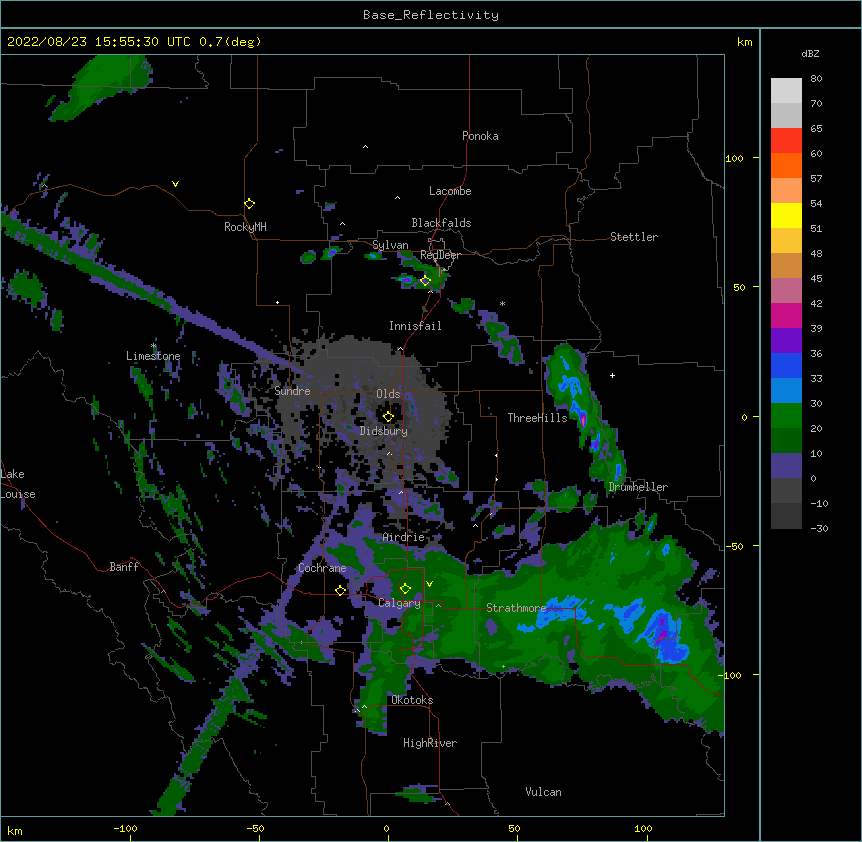Viewport: 862px width, 842px height.
Task: Click the Olds label
Action: [x=388, y=394]
